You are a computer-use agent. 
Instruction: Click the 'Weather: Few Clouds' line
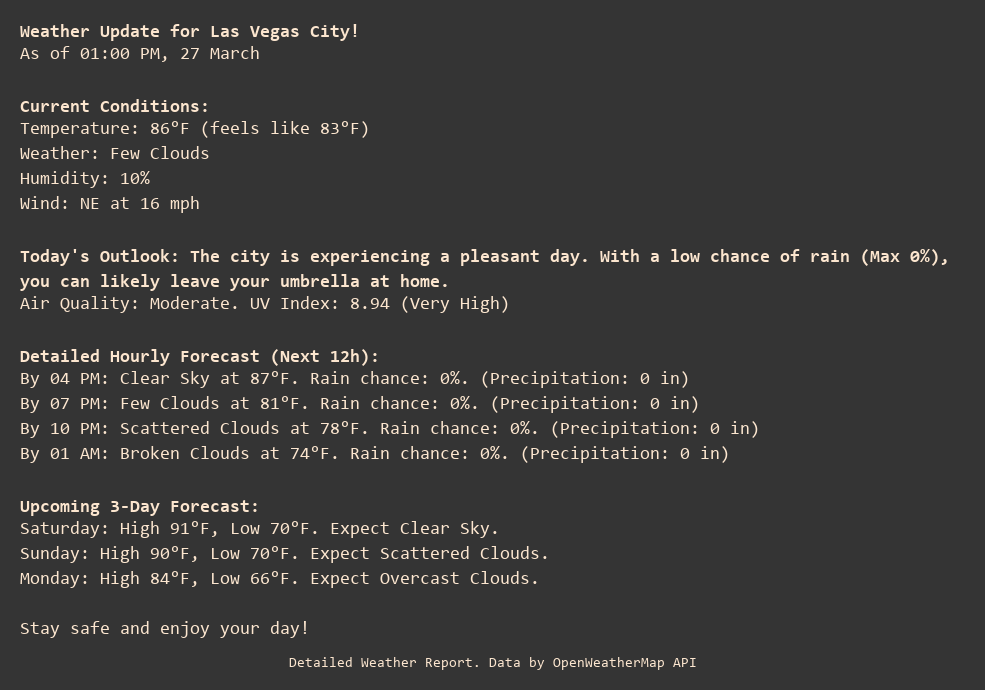click(114, 153)
